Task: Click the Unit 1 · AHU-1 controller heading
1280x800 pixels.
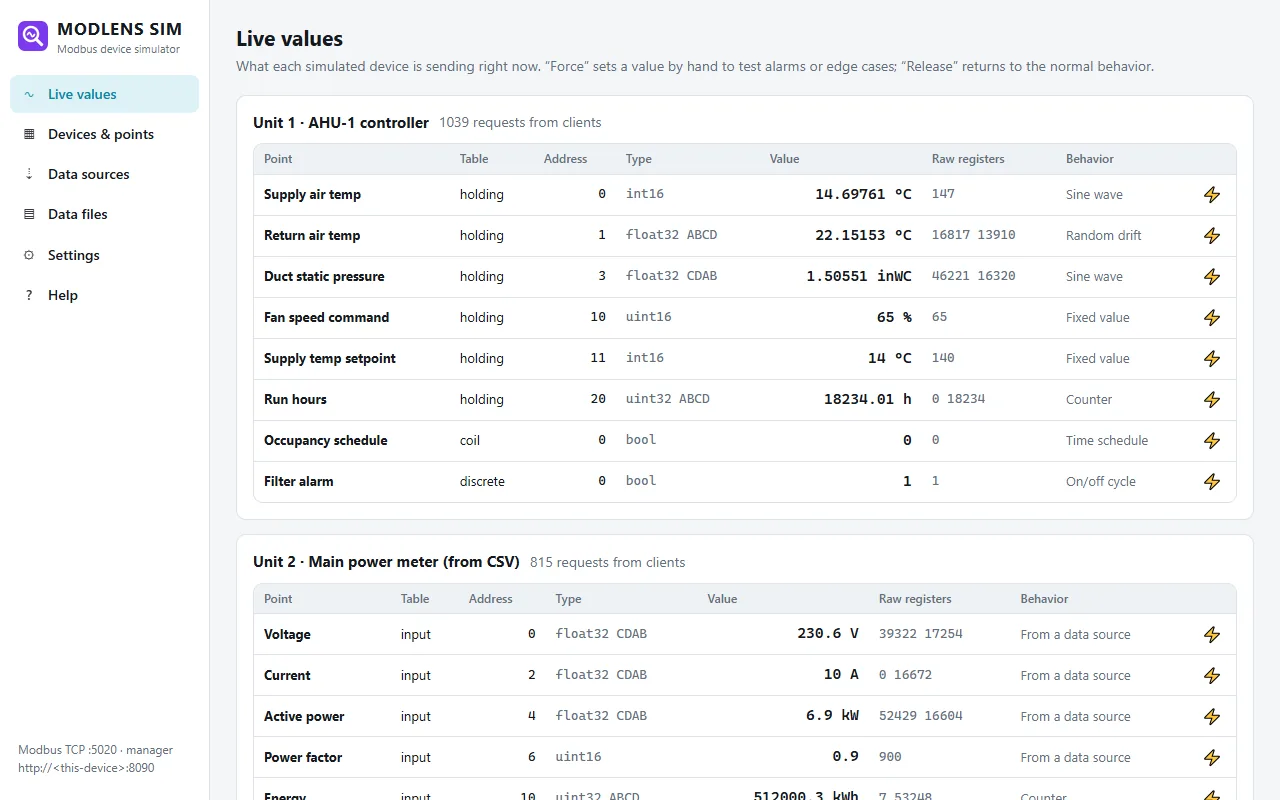Action: tap(341, 123)
